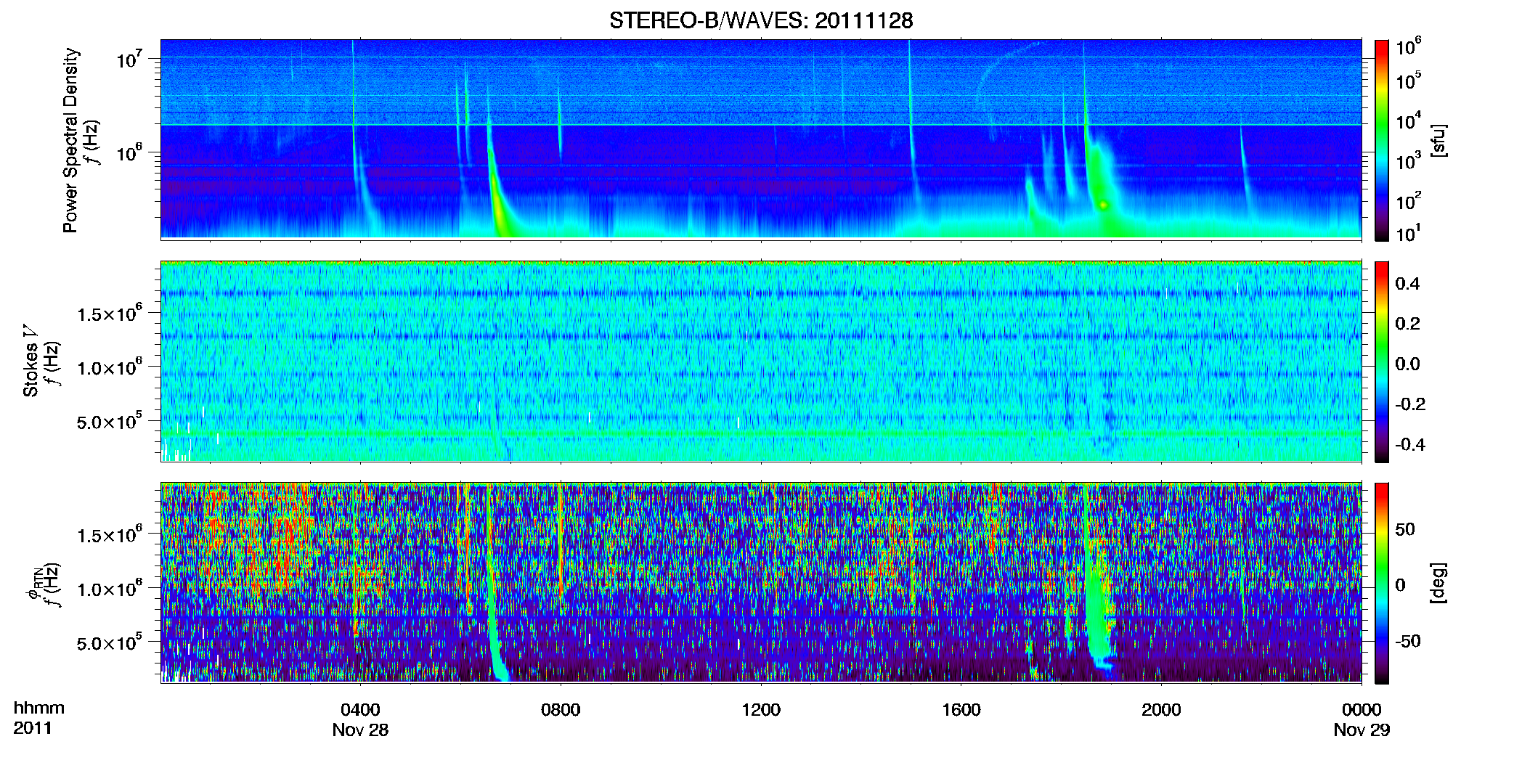Click the 10^6 frequency tick of the top panel

(130, 153)
